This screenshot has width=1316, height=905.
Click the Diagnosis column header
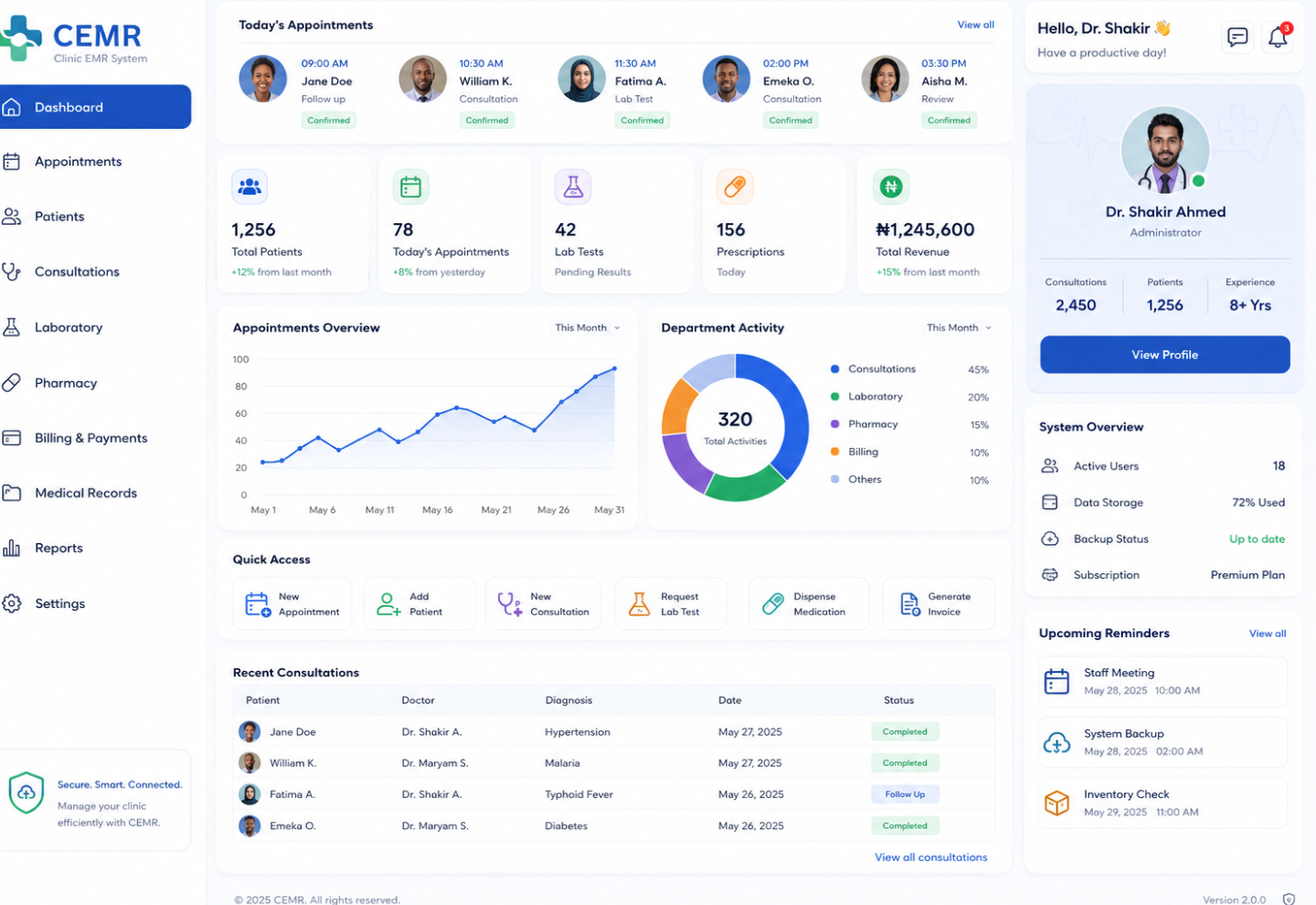pyautogui.click(x=568, y=700)
